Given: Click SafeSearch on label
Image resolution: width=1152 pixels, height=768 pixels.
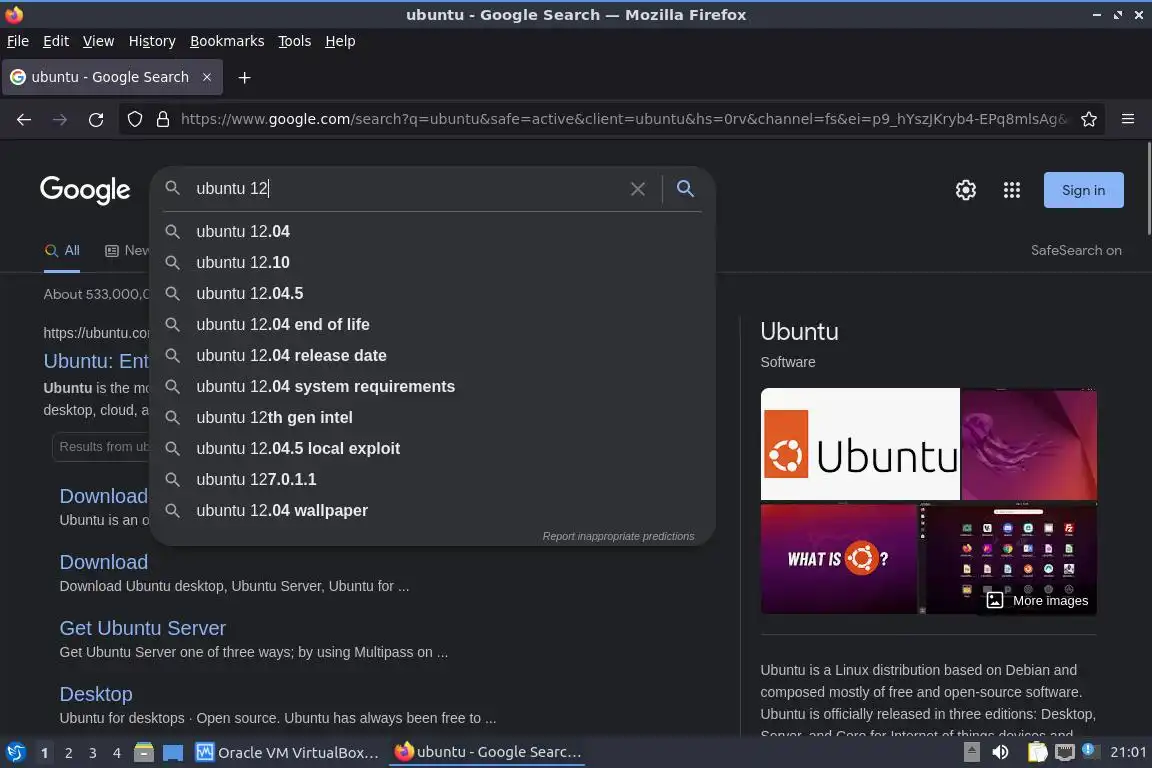Looking at the screenshot, I should coord(1076,251).
